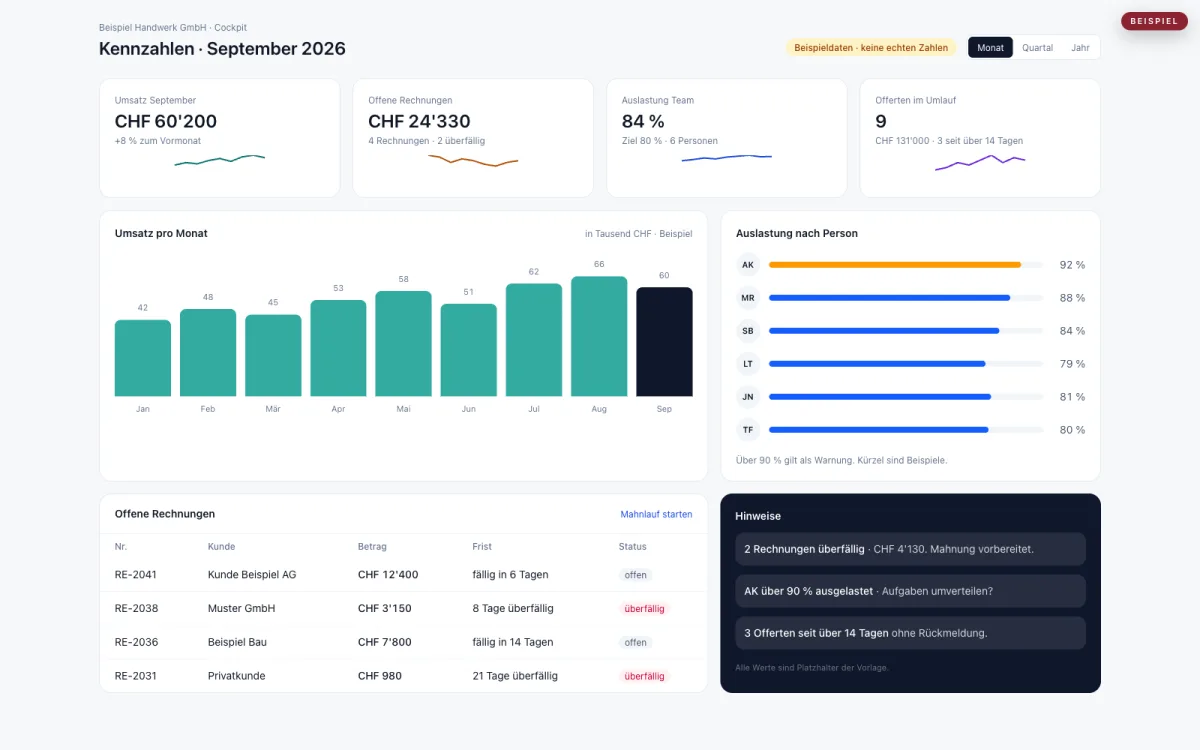Click invoice number RE-2031
Image resolution: width=1200 pixels, height=750 pixels.
(x=136, y=676)
